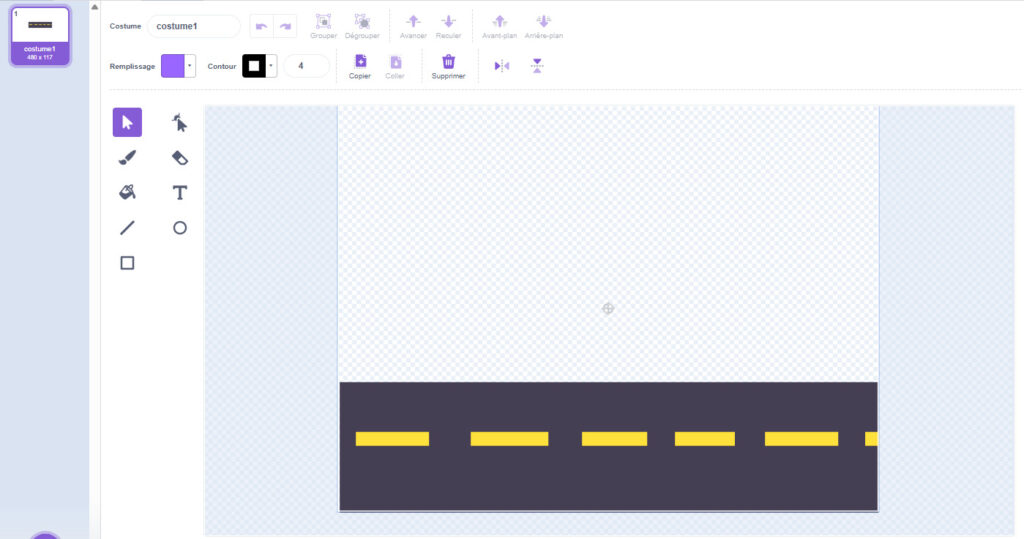Click the outline width number field
1024x539 pixels.
(x=306, y=66)
